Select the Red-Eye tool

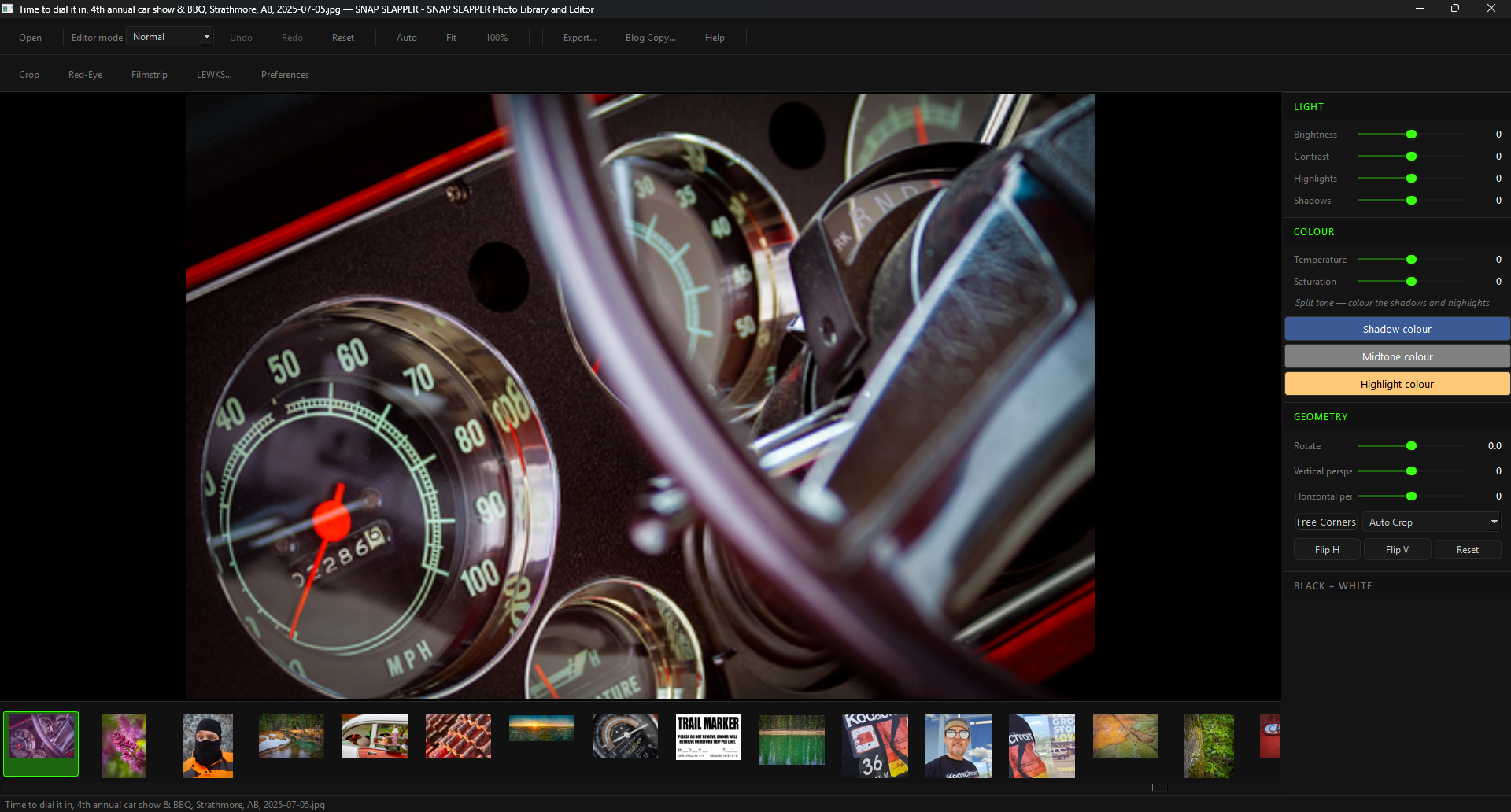[x=85, y=75]
